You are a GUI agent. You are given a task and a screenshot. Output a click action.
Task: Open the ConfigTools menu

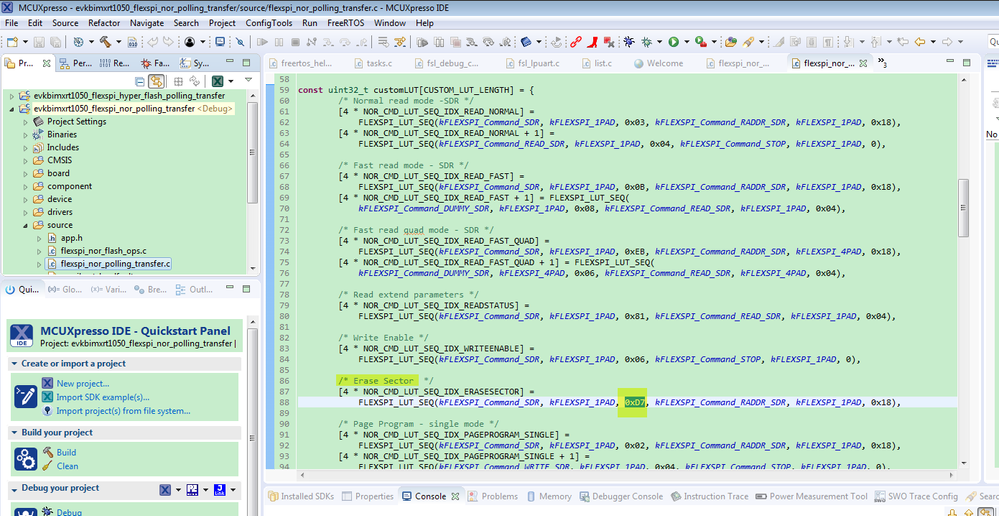coord(269,22)
